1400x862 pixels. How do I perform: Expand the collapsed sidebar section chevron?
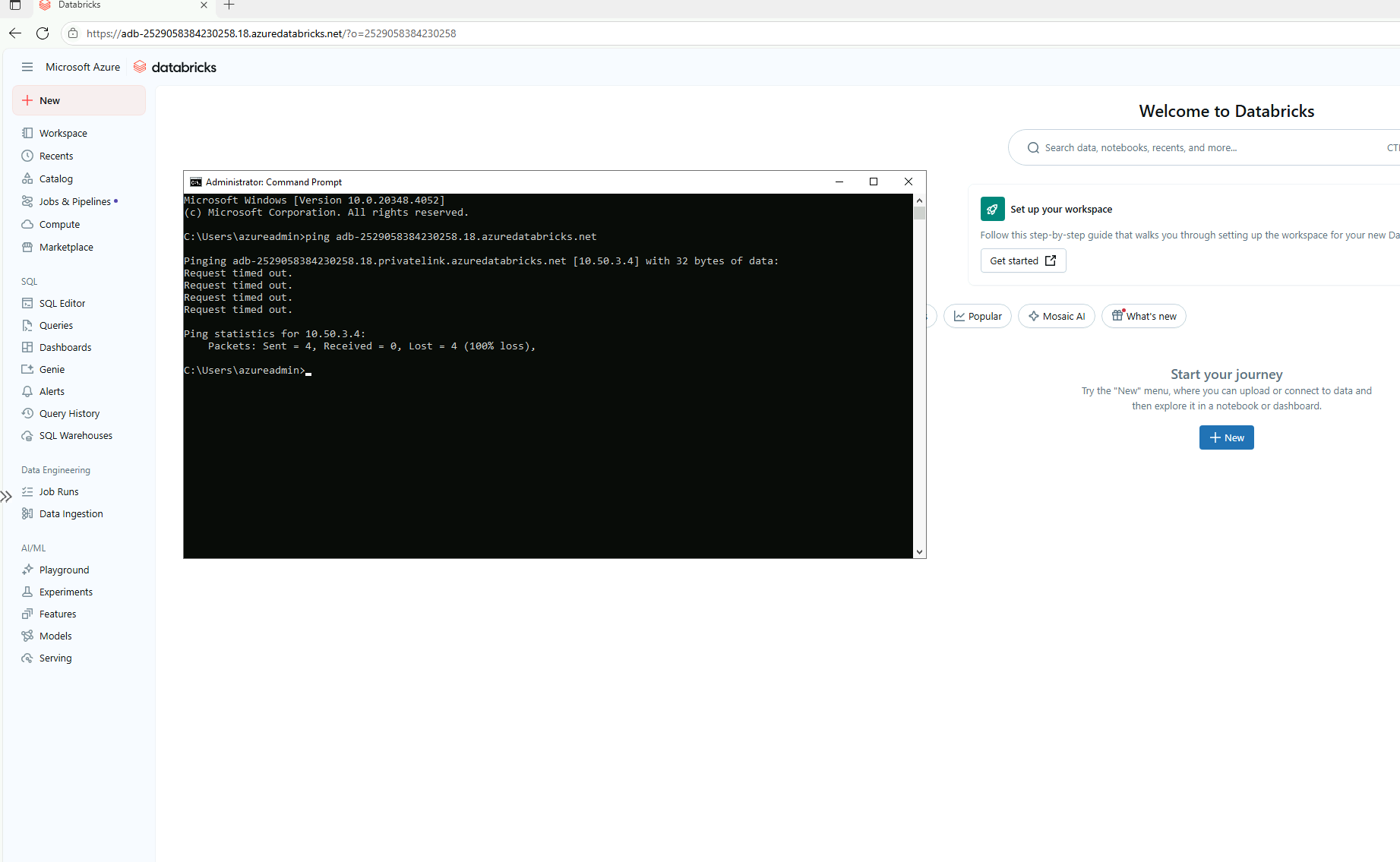point(8,496)
